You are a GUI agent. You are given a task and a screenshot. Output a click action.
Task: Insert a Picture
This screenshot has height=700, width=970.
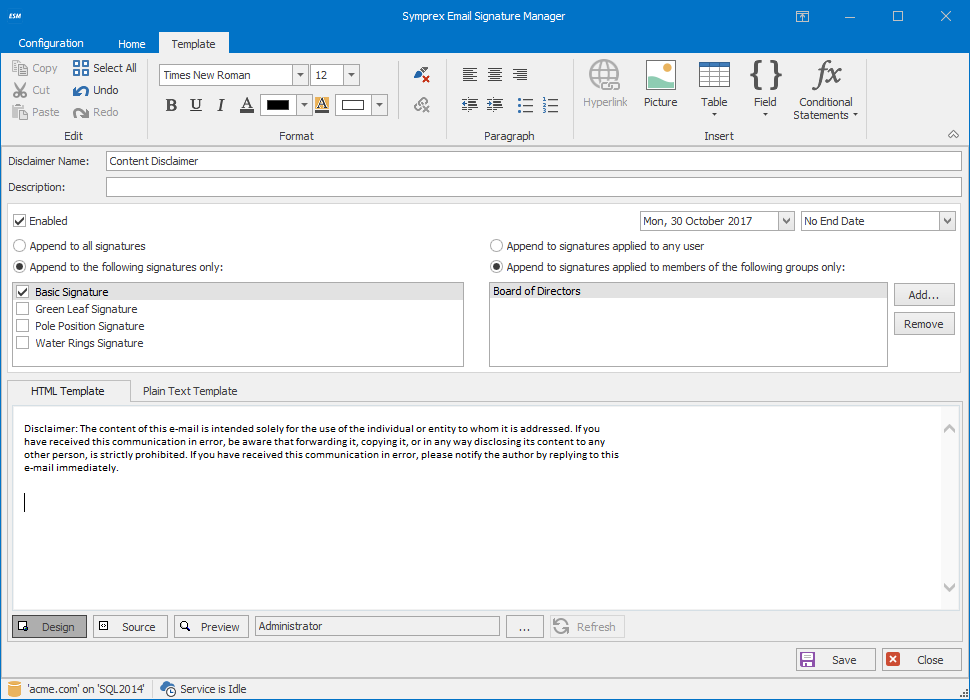click(x=660, y=84)
